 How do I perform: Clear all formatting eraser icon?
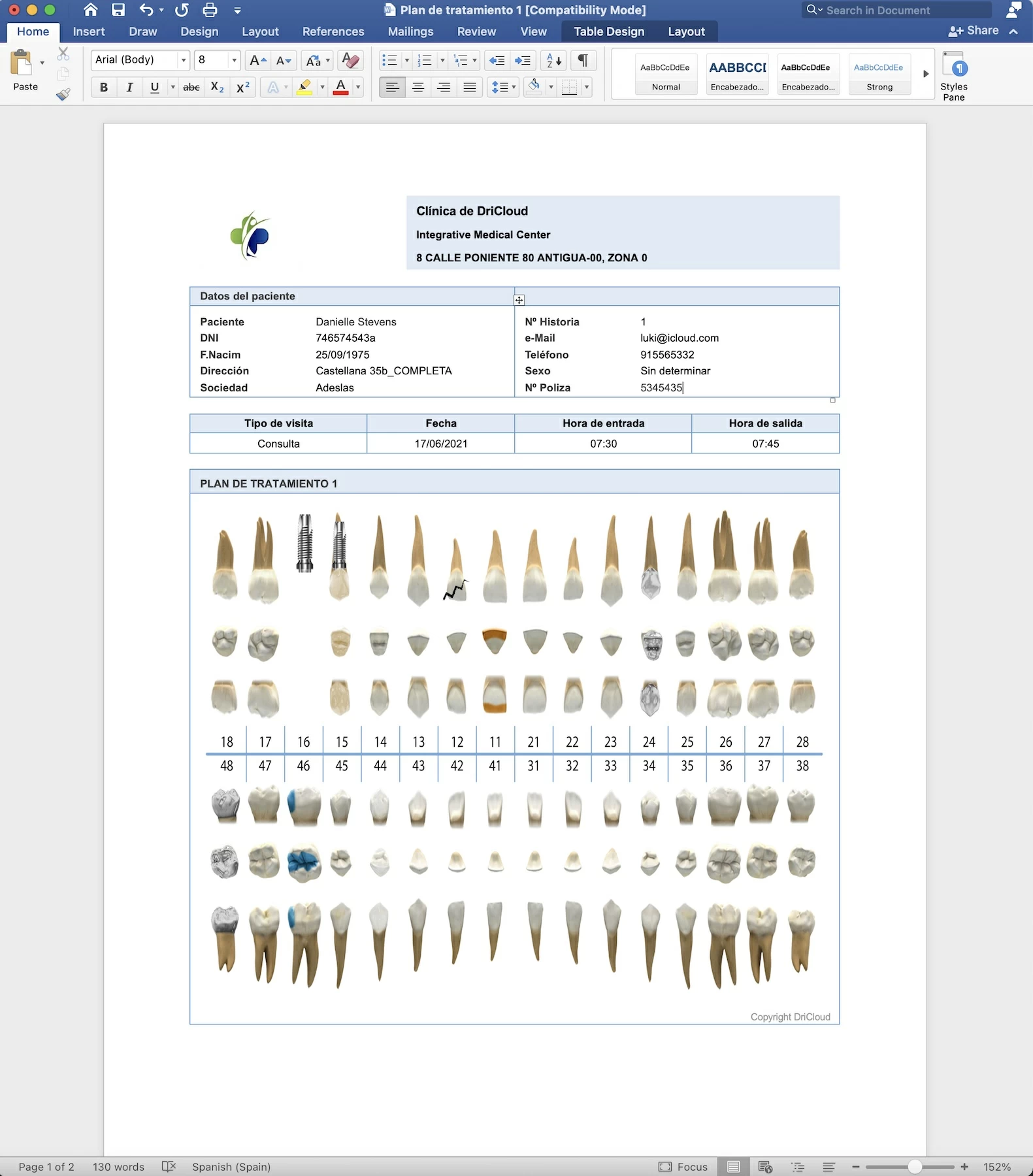351,60
